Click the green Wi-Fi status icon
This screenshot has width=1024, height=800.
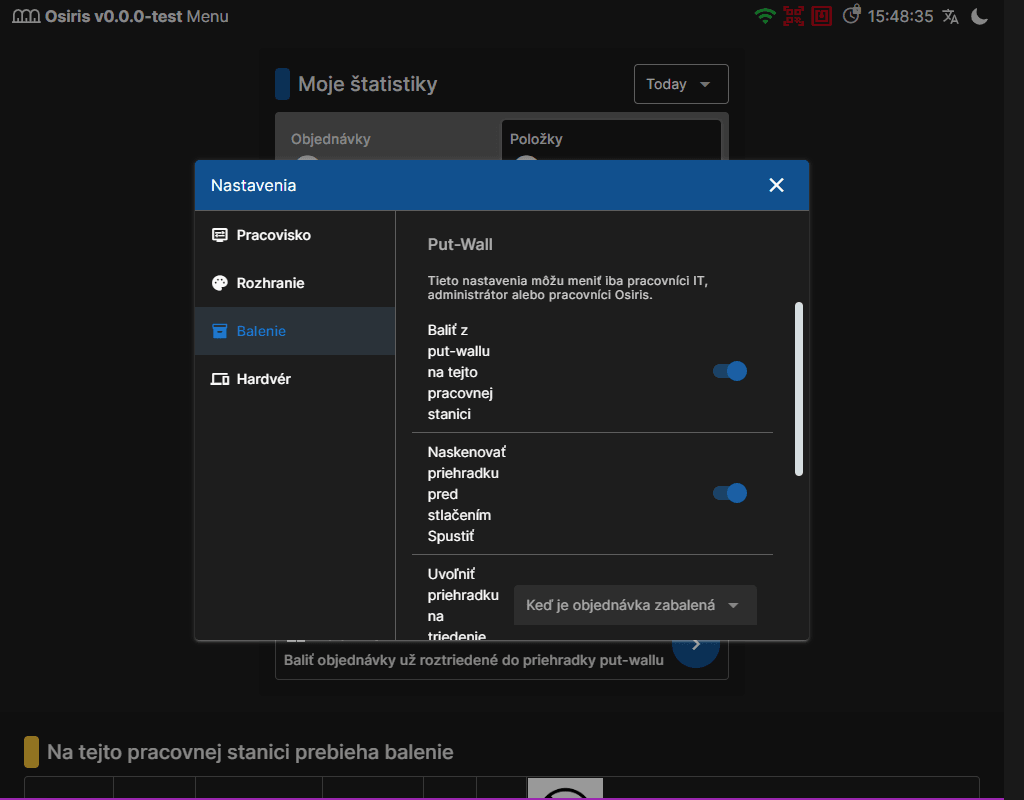(x=765, y=16)
